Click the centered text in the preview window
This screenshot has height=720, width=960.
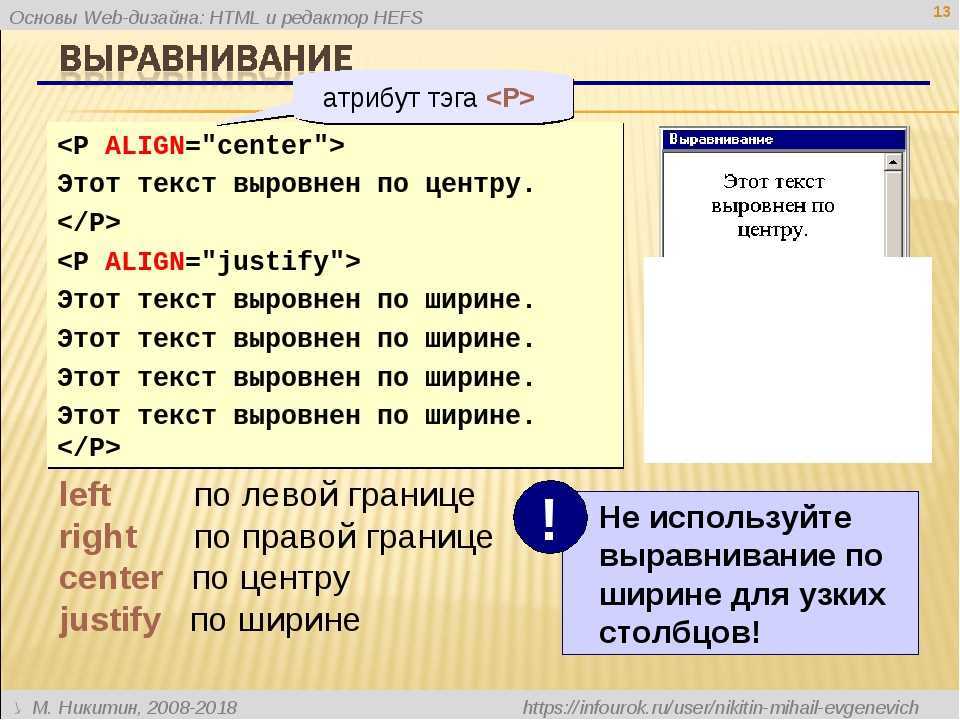[x=773, y=206]
